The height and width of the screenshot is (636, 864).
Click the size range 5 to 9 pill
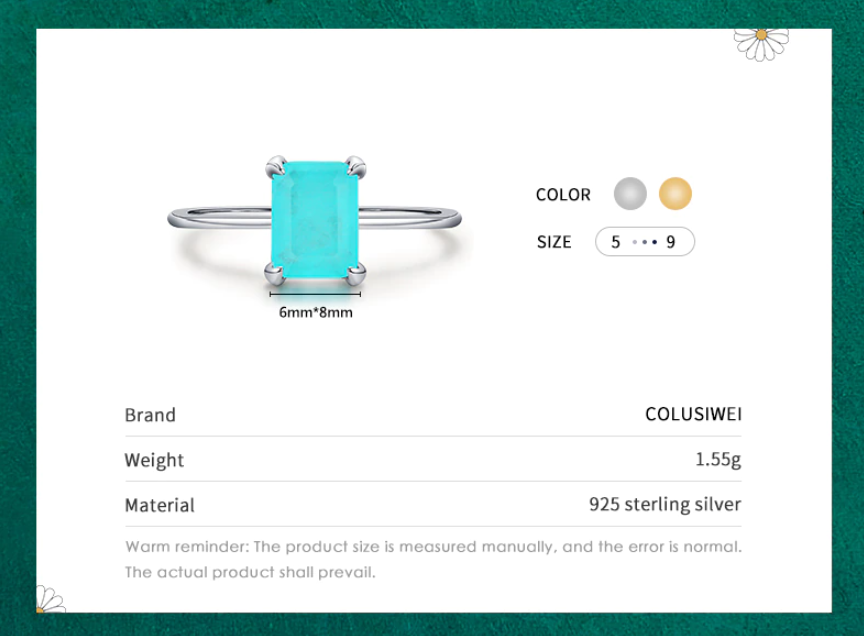point(645,241)
